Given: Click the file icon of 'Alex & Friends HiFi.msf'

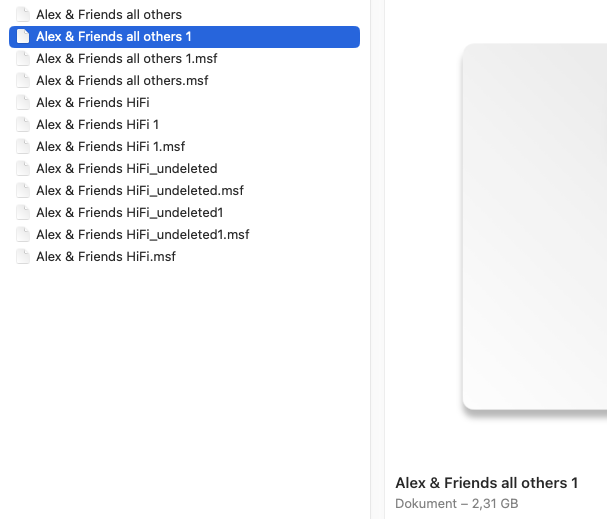Looking at the screenshot, I should pos(23,257).
